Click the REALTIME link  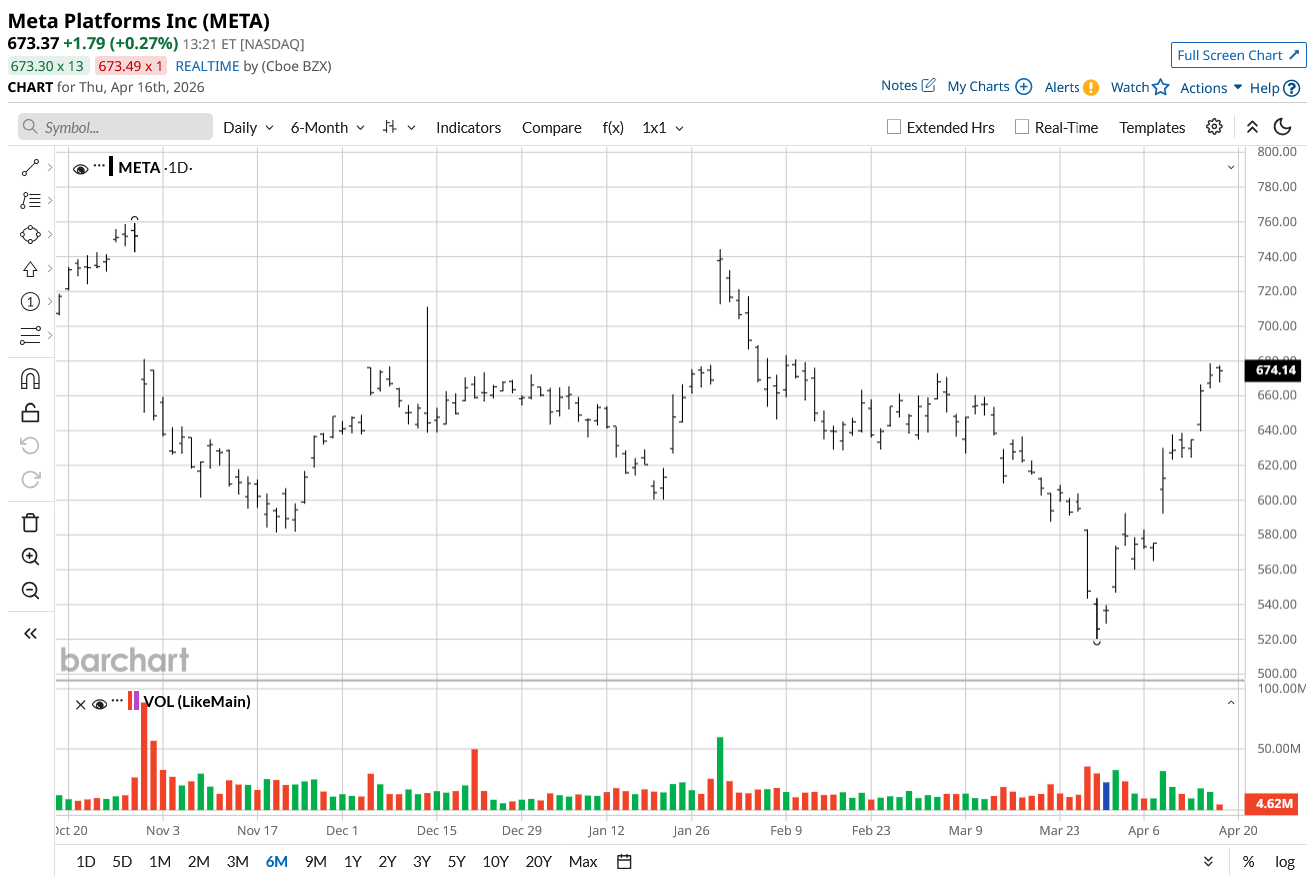207,66
